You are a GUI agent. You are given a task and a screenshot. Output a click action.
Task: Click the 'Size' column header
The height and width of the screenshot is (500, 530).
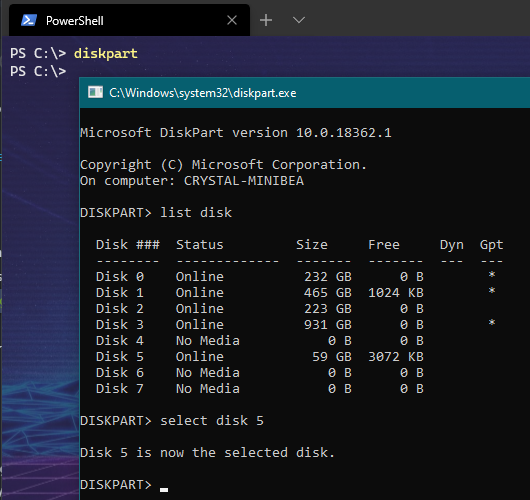[312, 244]
